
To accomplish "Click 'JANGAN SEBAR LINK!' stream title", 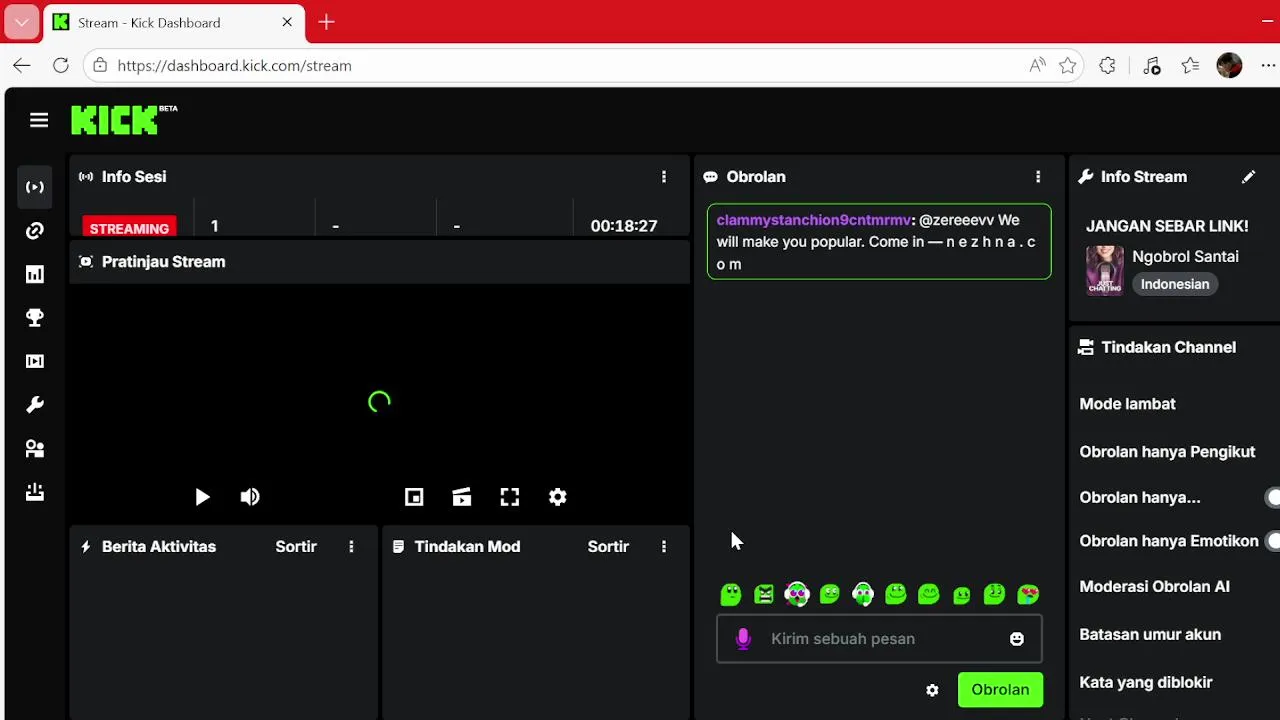I will pos(1167,226).
